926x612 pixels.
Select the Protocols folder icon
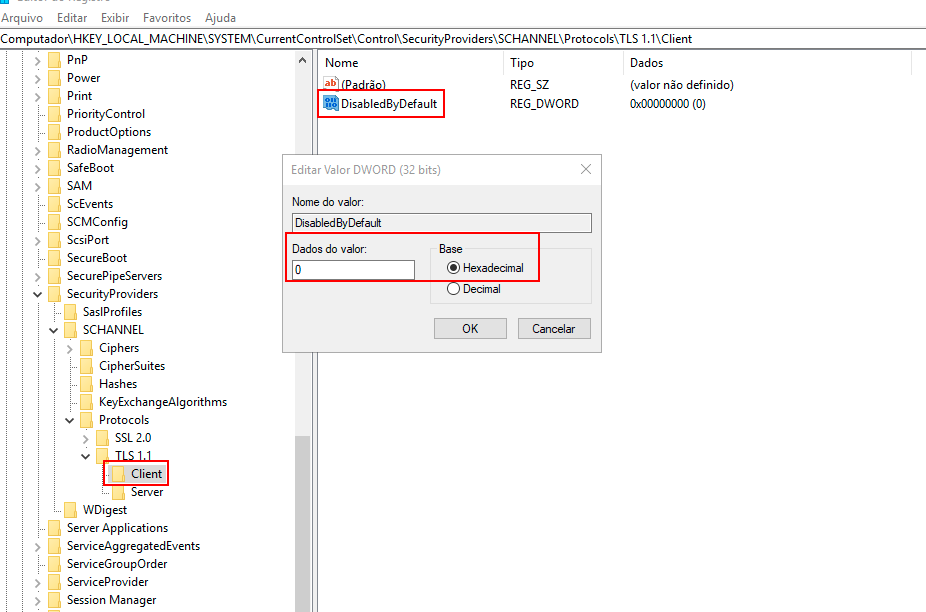coord(86,420)
